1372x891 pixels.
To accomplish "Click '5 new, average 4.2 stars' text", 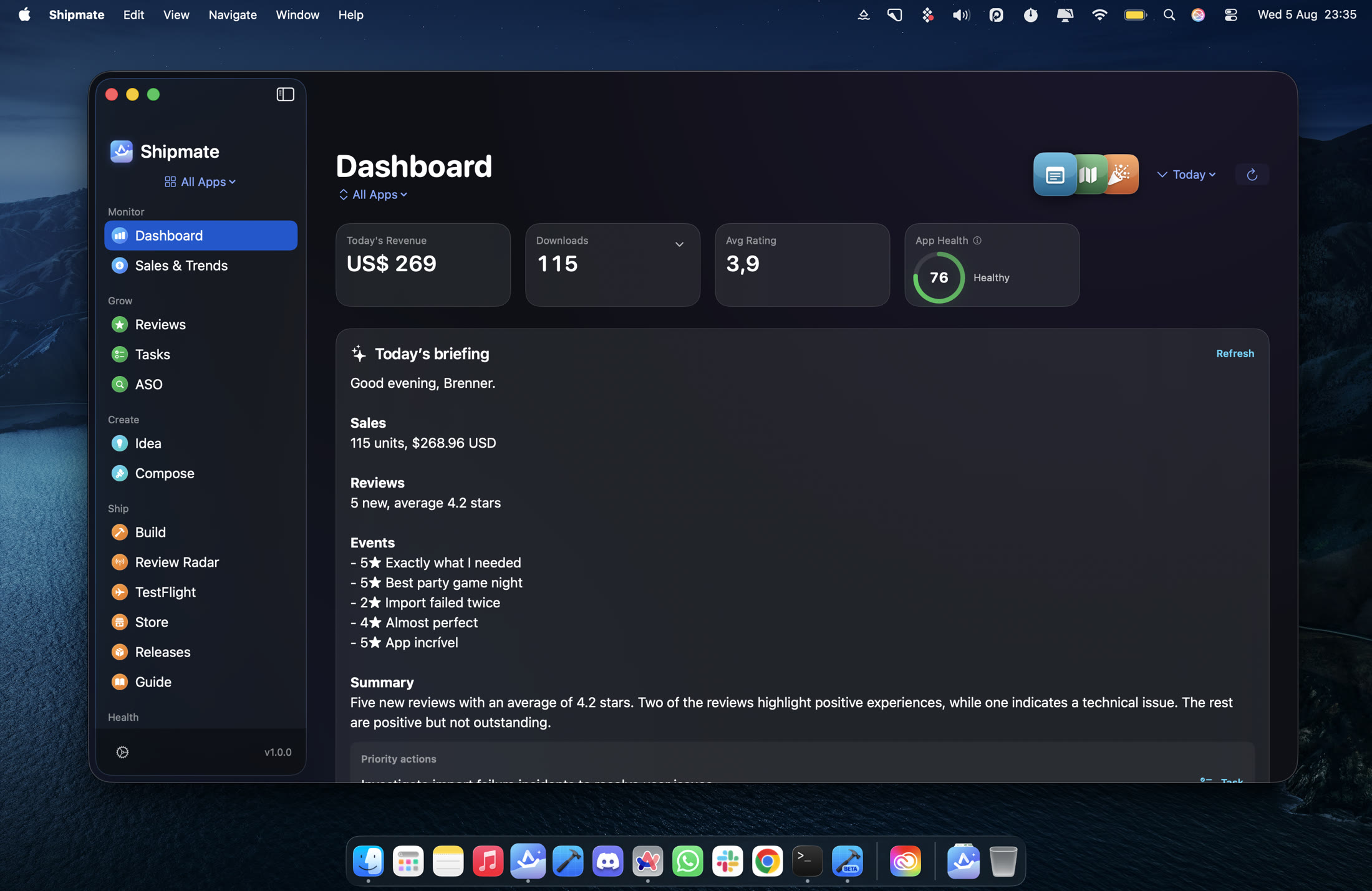I will coord(425,503).
